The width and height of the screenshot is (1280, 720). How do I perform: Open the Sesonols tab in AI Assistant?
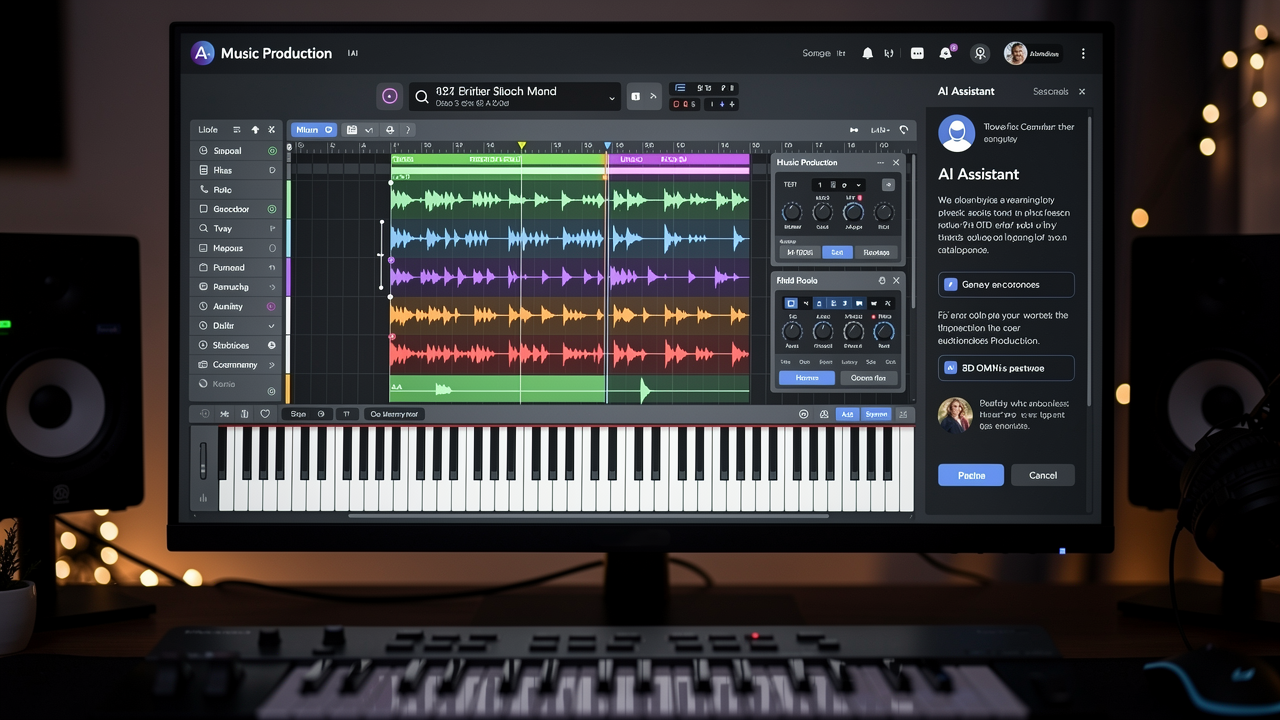tap(1051, 91)
